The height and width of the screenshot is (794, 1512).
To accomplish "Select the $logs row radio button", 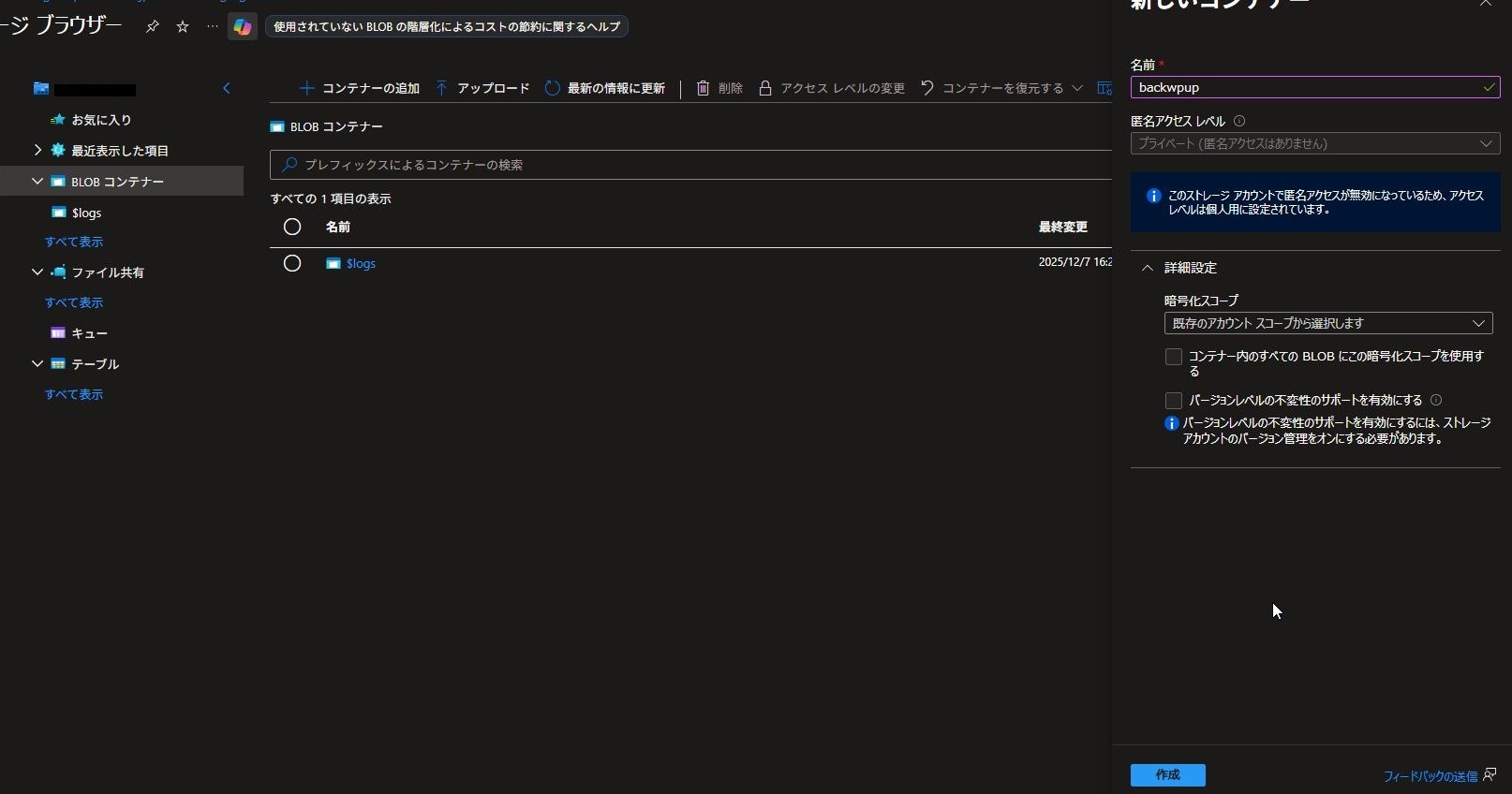I will coord(292,263).
